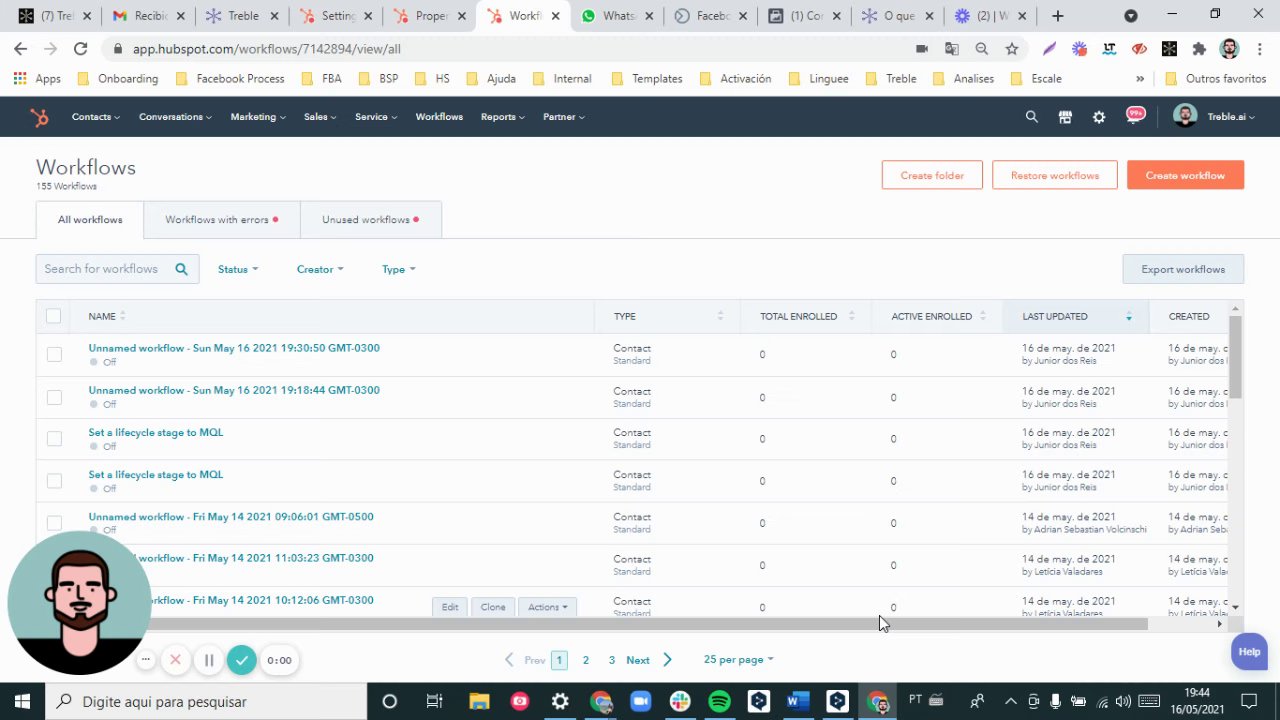The image size is (1280, 720).
Task: Click the LanguageTool LT extension icon
Action: coord(1109,49)
